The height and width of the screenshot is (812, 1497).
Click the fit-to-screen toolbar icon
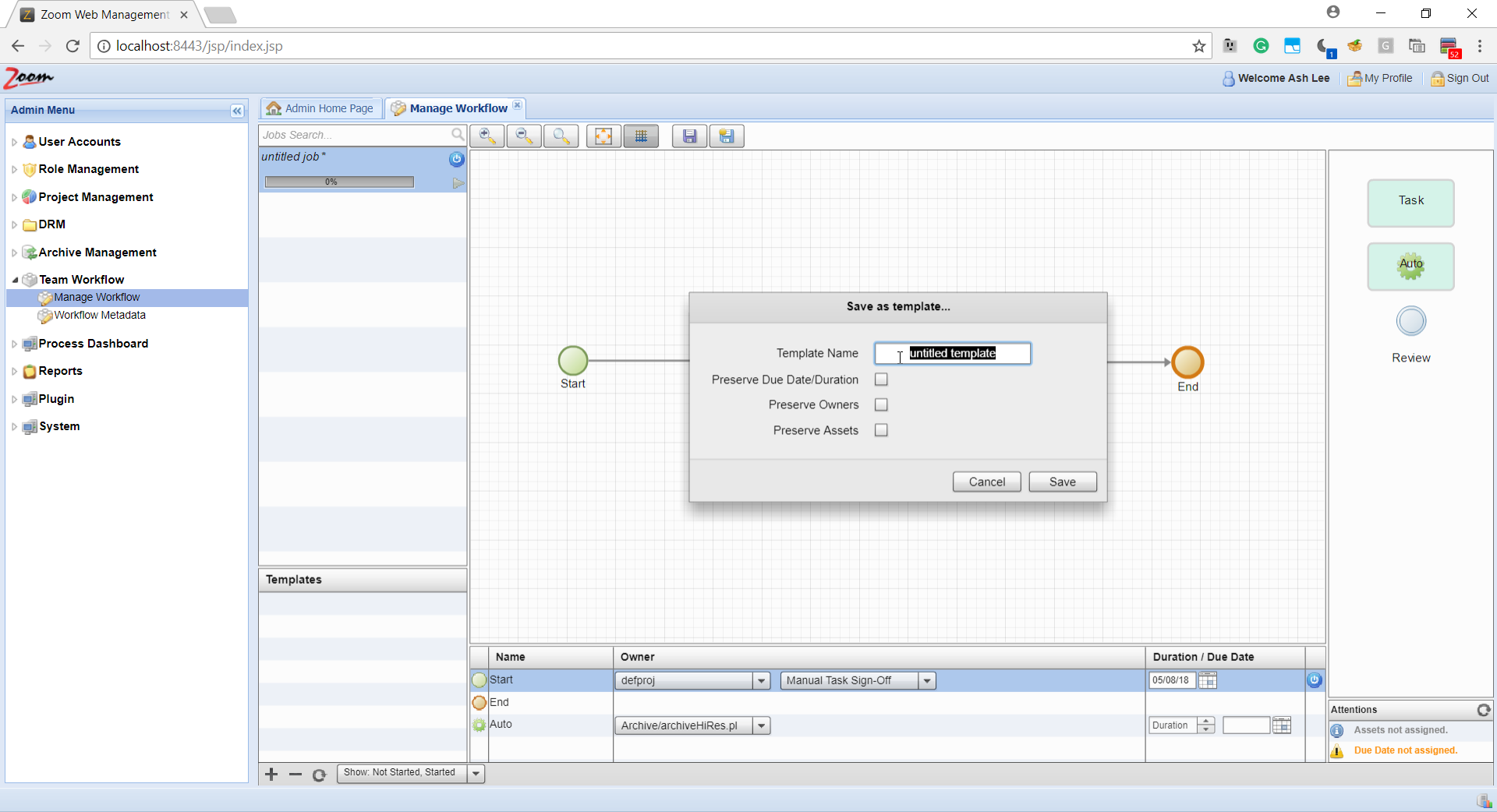pos(603,136)
